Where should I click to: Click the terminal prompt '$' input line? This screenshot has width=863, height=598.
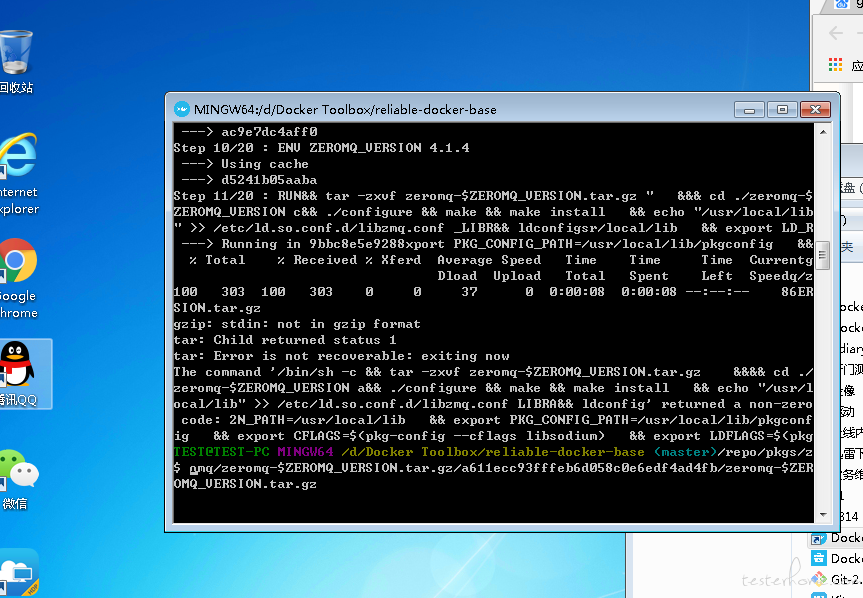click(x=493, y=468)
